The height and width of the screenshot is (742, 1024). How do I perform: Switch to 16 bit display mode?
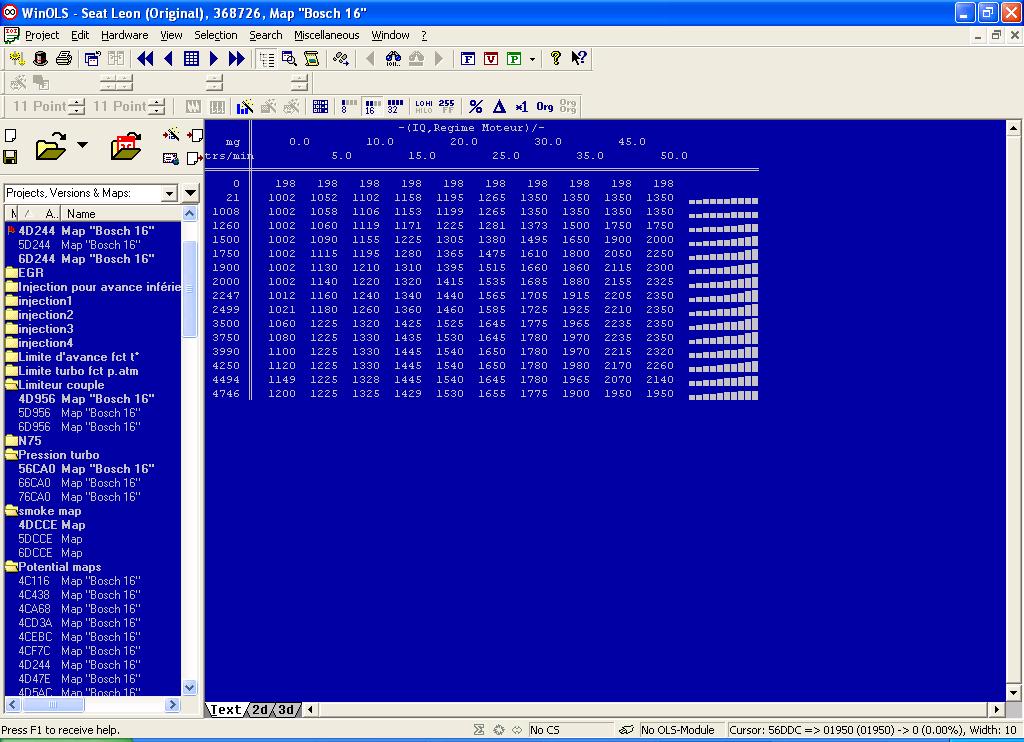pos(372,106)
